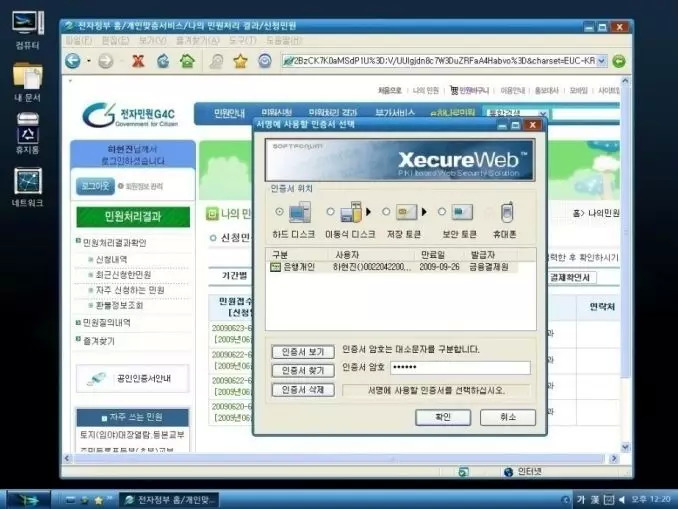The height and width of the screenshot is (509, 678).
Task: Click the vertical scrollbar down arrow
Action: point(625,447)
